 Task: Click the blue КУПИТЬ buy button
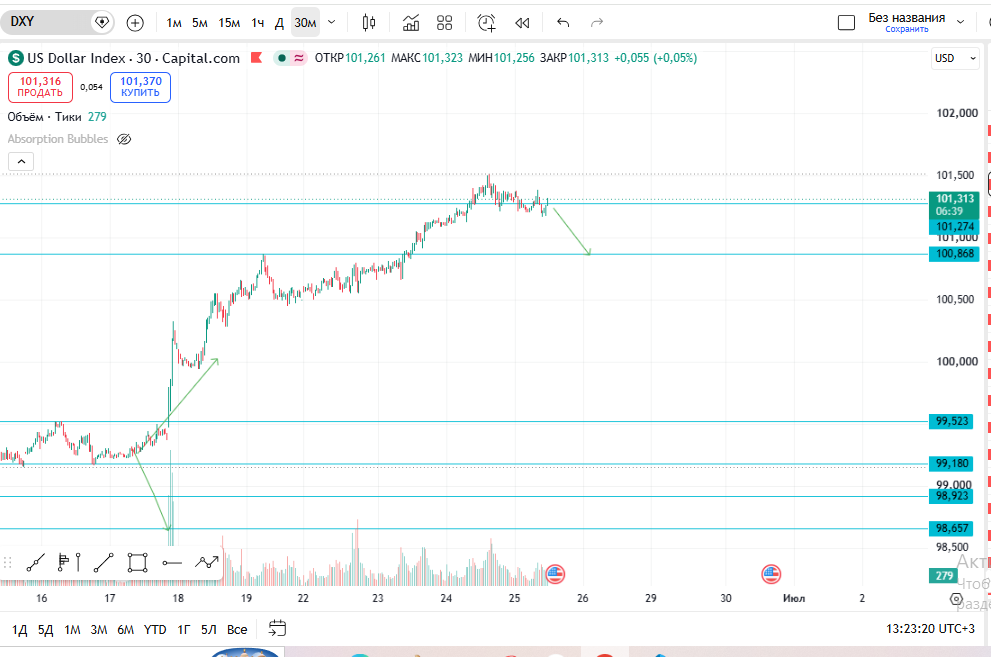click(141, 87)
